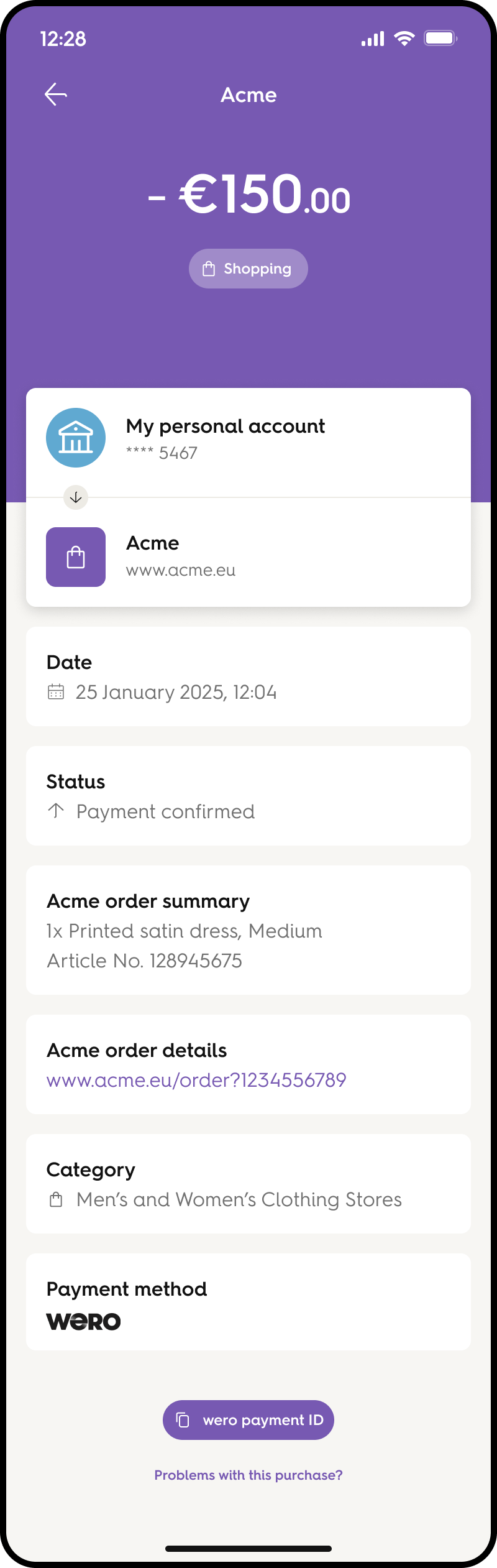Select the My personal account row

pos(248,443)
